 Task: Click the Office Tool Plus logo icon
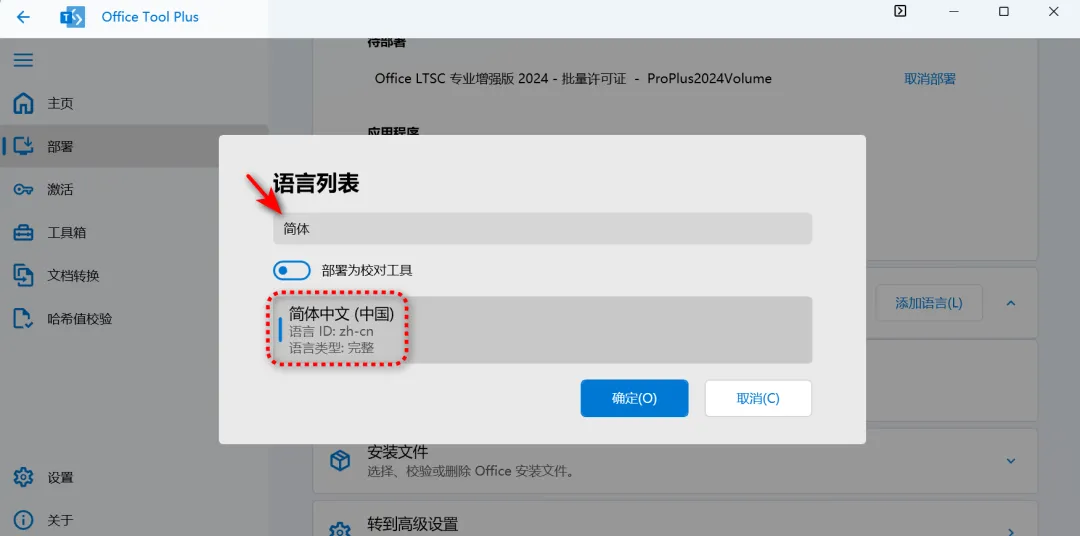pos(72,17)
